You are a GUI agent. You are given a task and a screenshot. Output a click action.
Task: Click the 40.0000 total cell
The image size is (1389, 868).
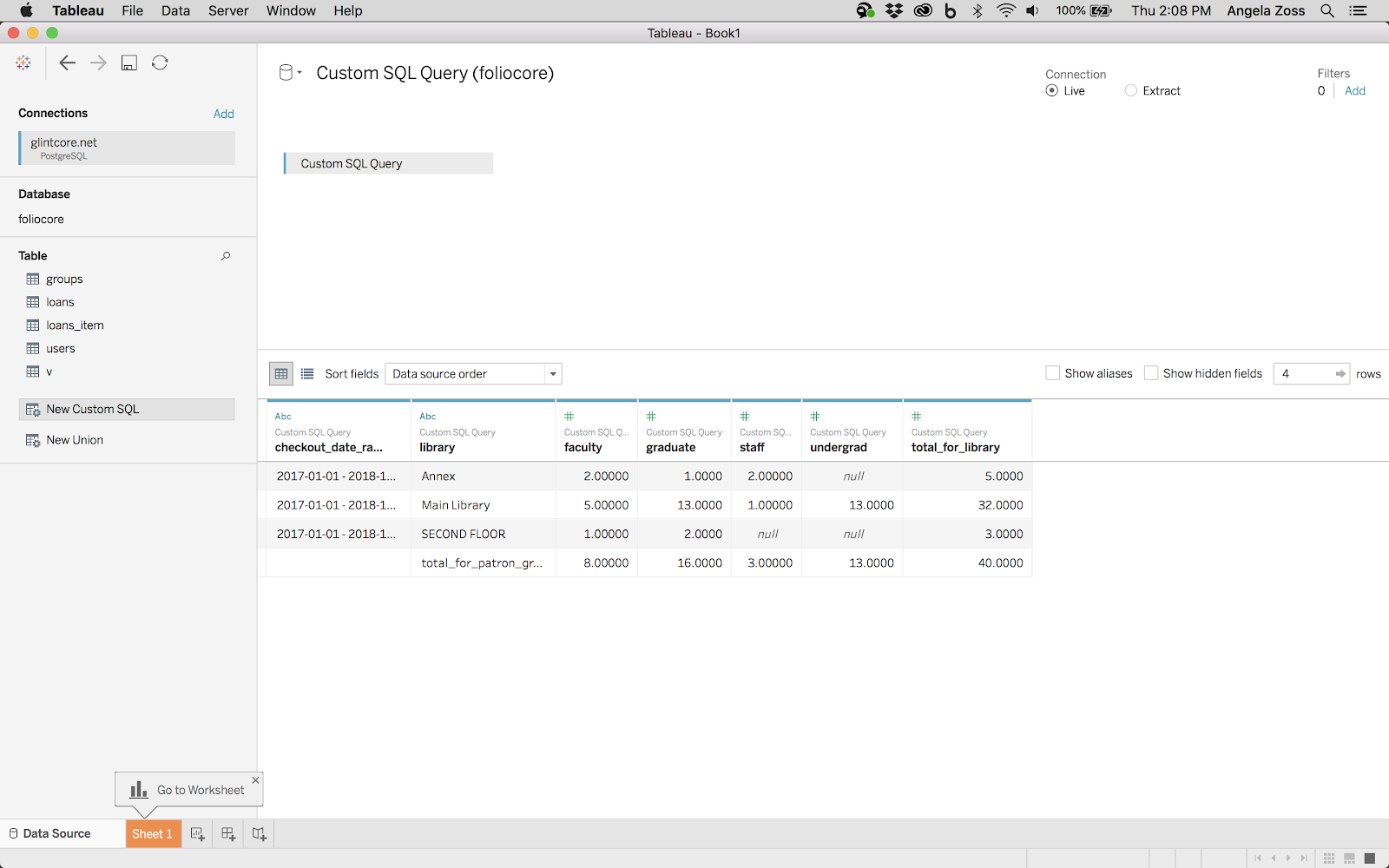coord(967,562)
